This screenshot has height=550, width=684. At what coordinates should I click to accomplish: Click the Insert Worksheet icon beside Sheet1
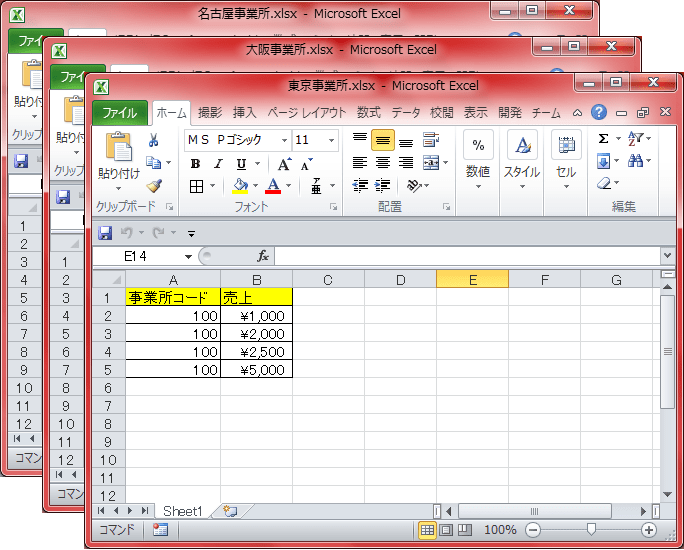[x=230, y=511]
